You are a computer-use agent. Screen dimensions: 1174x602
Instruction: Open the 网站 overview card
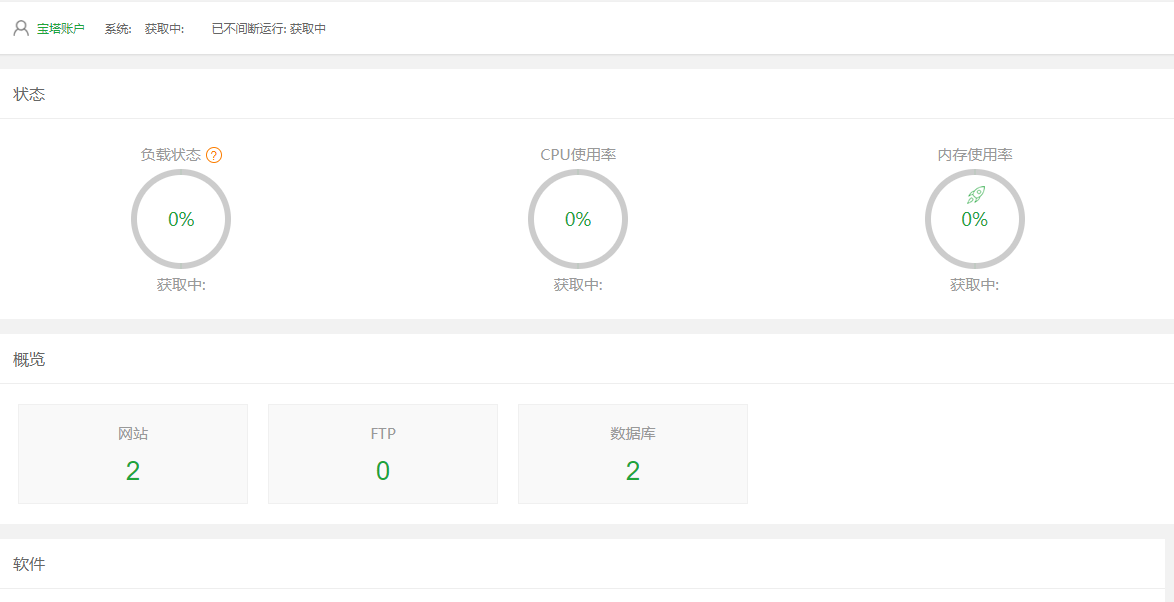coord(133,454)
